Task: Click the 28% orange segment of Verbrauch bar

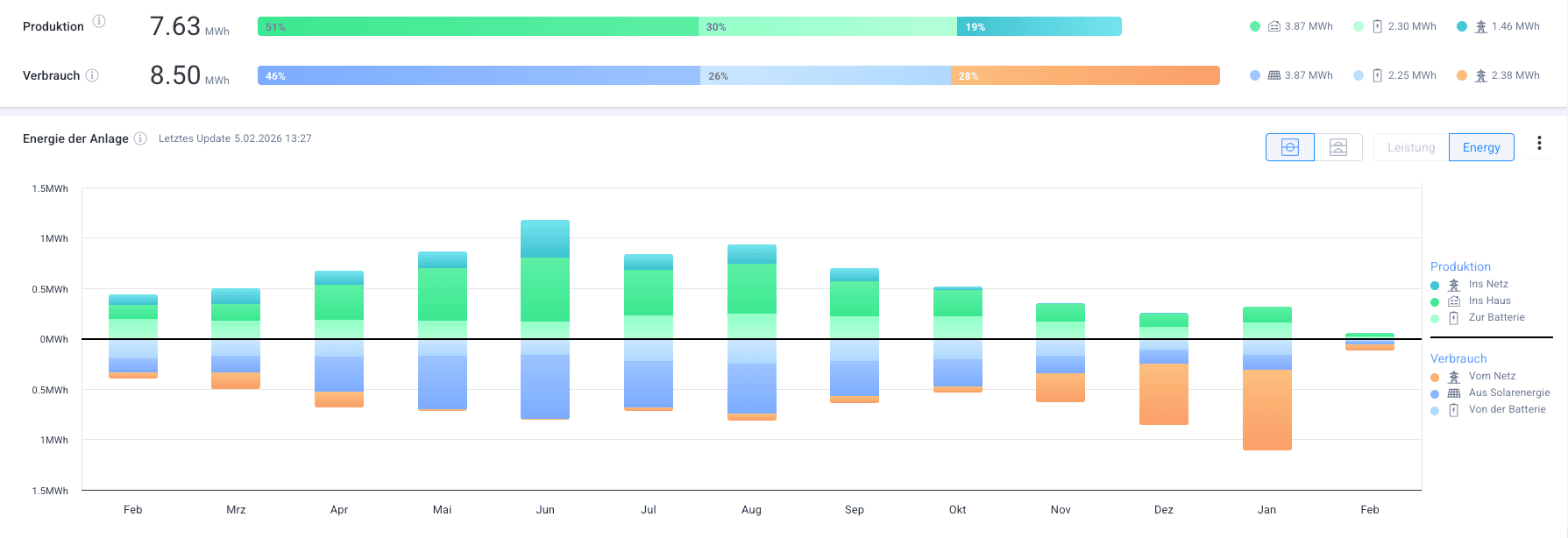Action: point(1085,75)
